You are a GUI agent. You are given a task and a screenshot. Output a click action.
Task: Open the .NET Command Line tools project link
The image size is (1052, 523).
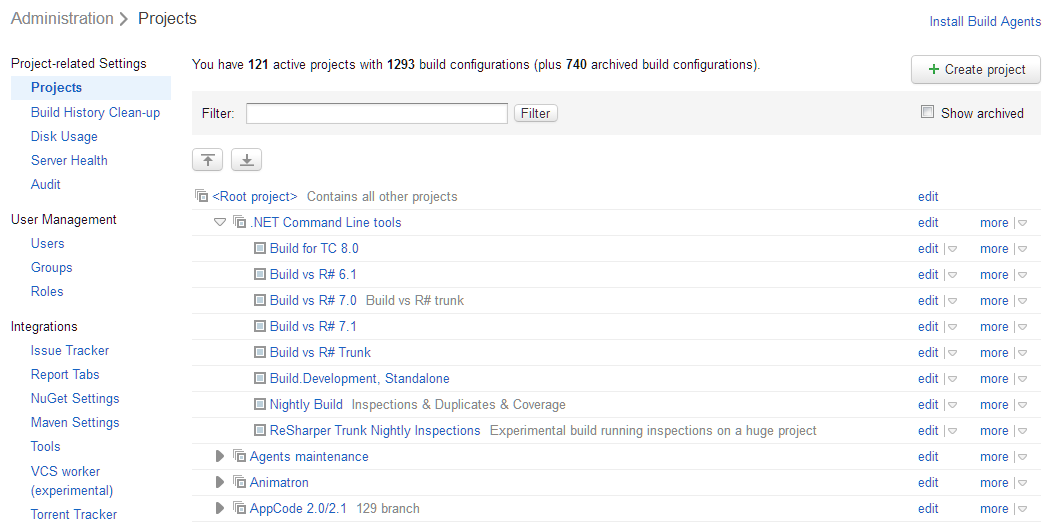pyautogui.click(x=325, y=223)
